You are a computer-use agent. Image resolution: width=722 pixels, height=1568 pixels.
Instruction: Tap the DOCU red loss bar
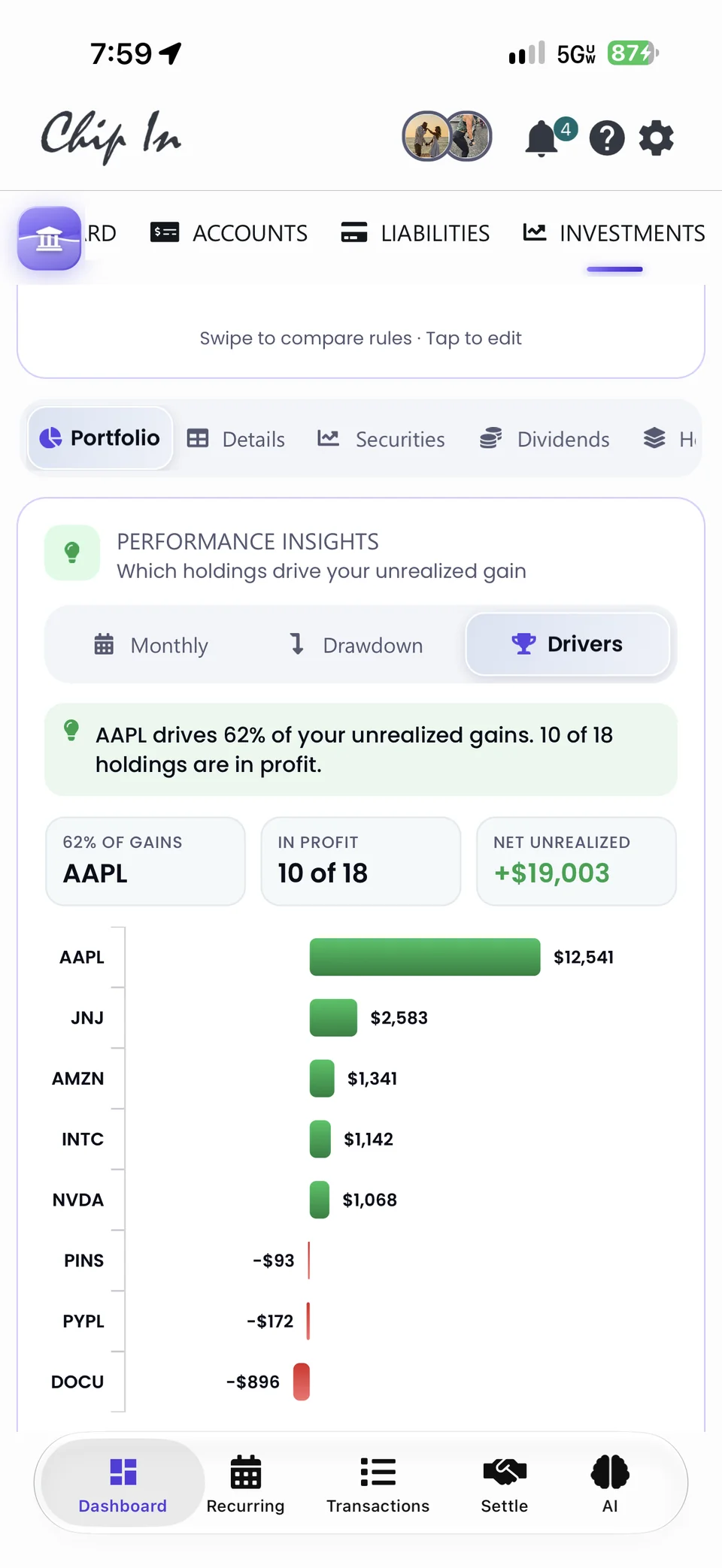pos(302,1382)
